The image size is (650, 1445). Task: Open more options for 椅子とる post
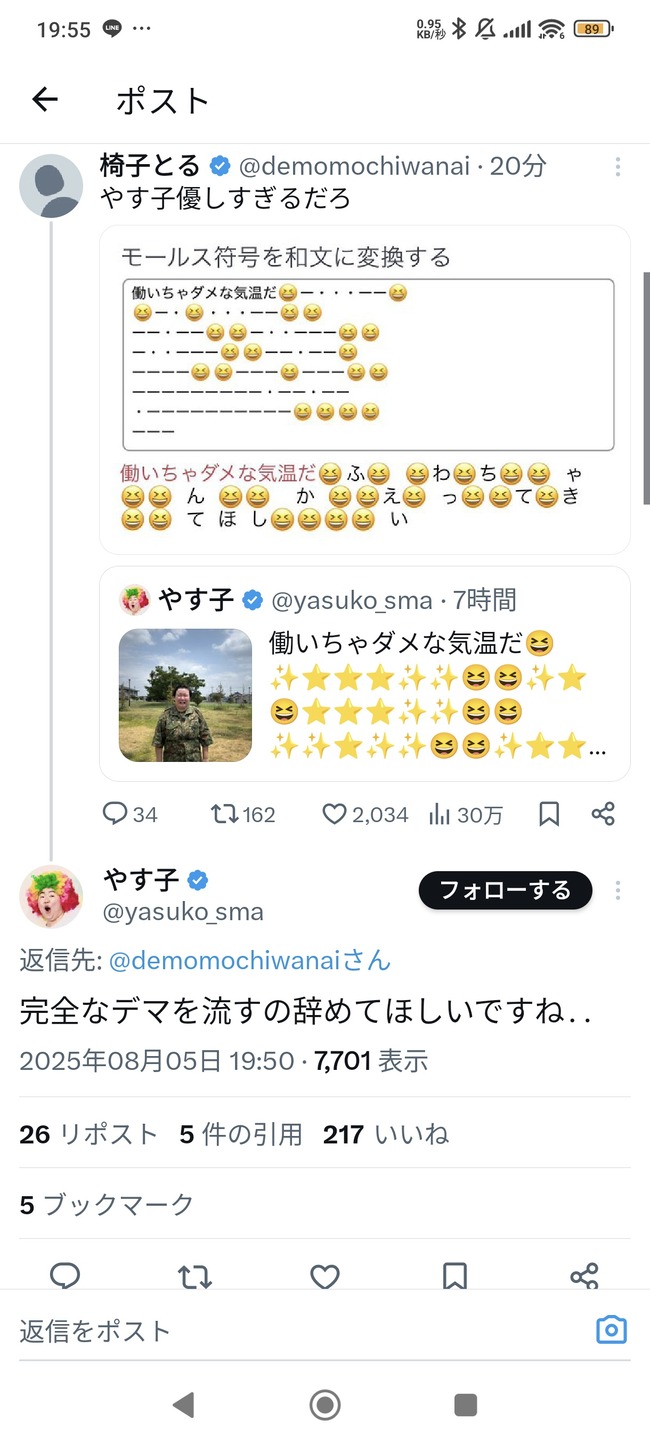[619, 167]
